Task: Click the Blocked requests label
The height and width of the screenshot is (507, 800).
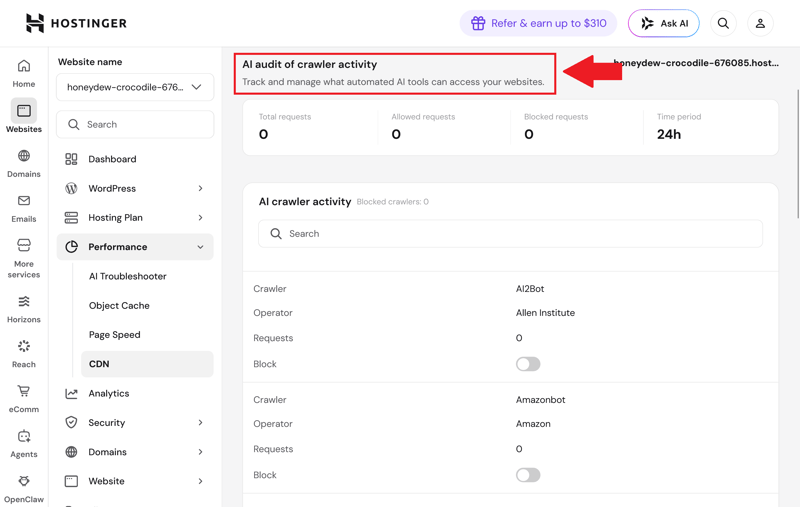Action: click(x=556, y=117)
